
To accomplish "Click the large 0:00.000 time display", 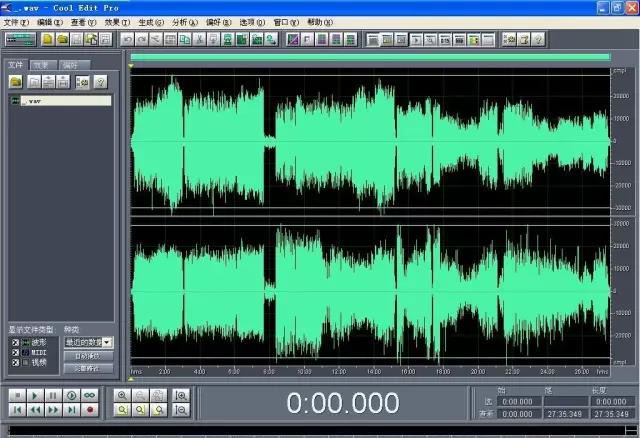I will click(342, 403).
